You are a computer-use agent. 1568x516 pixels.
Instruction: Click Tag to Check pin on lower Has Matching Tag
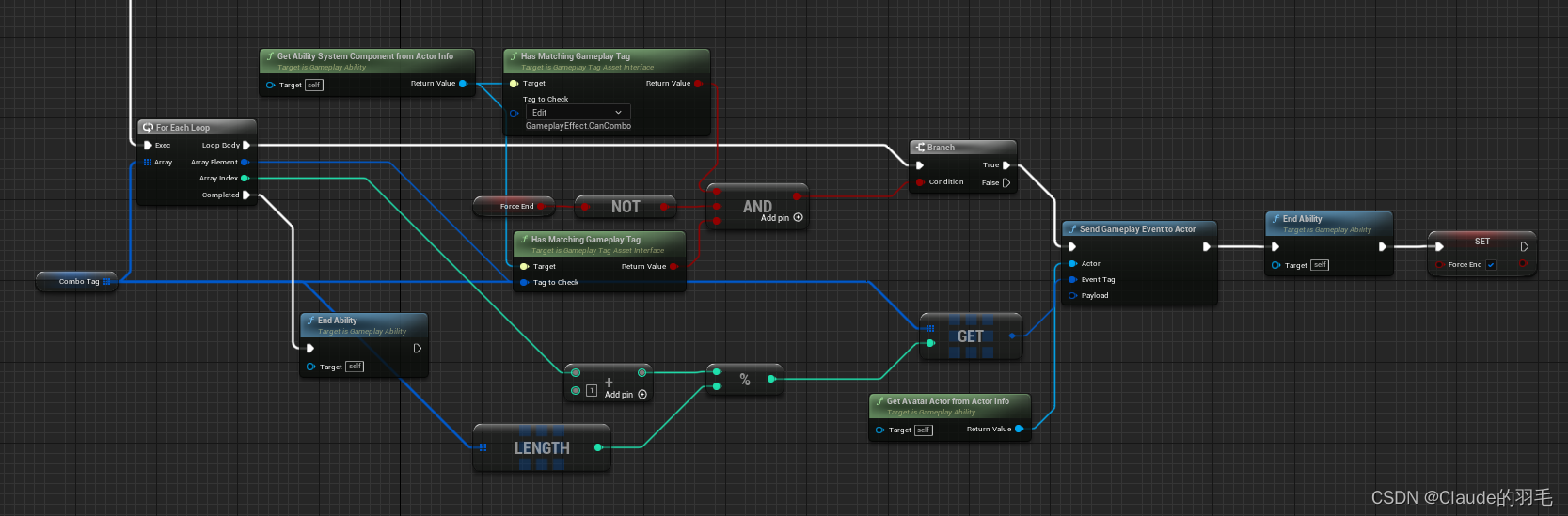pos(524,283)
